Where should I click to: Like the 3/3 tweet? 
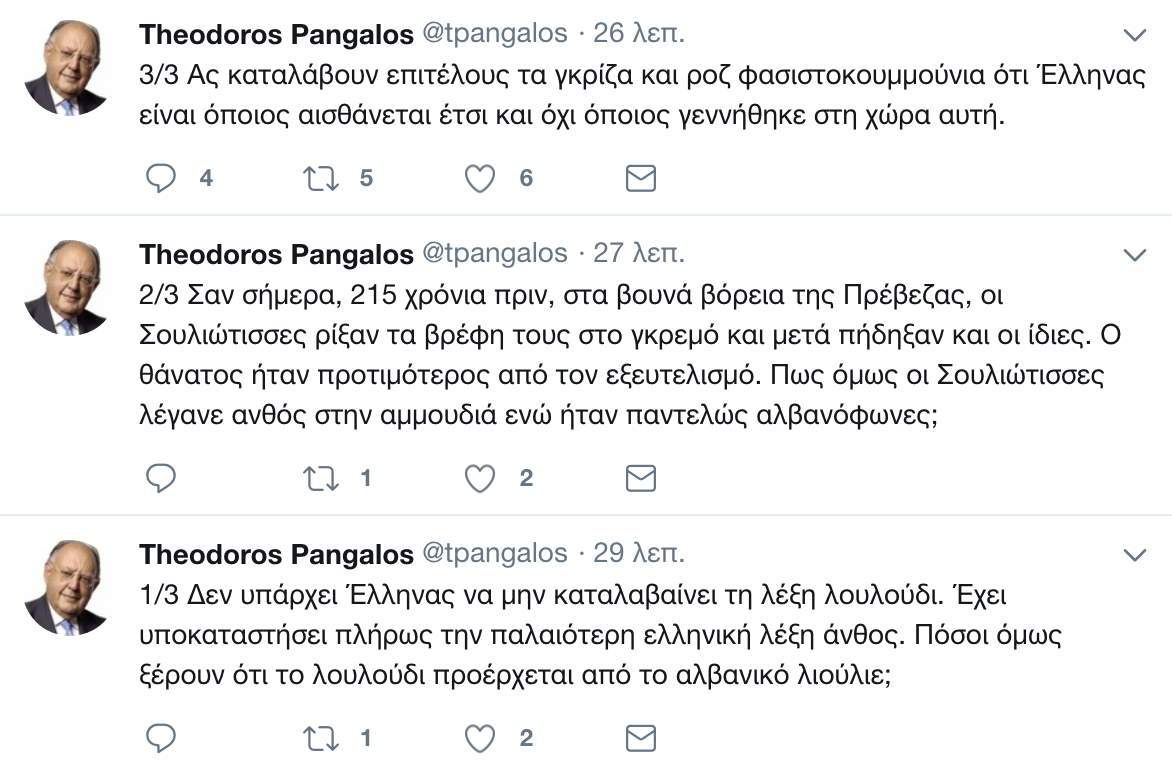[481, 179]
